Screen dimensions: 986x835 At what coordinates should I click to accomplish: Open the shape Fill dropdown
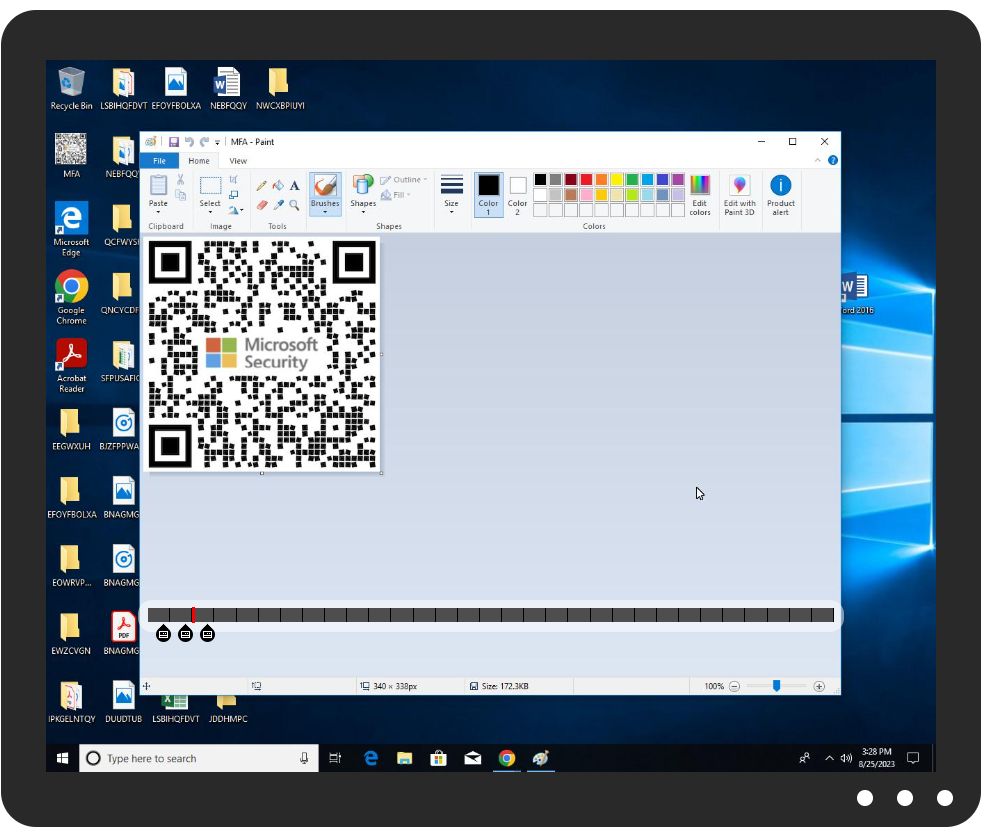(x=396, y=196)
